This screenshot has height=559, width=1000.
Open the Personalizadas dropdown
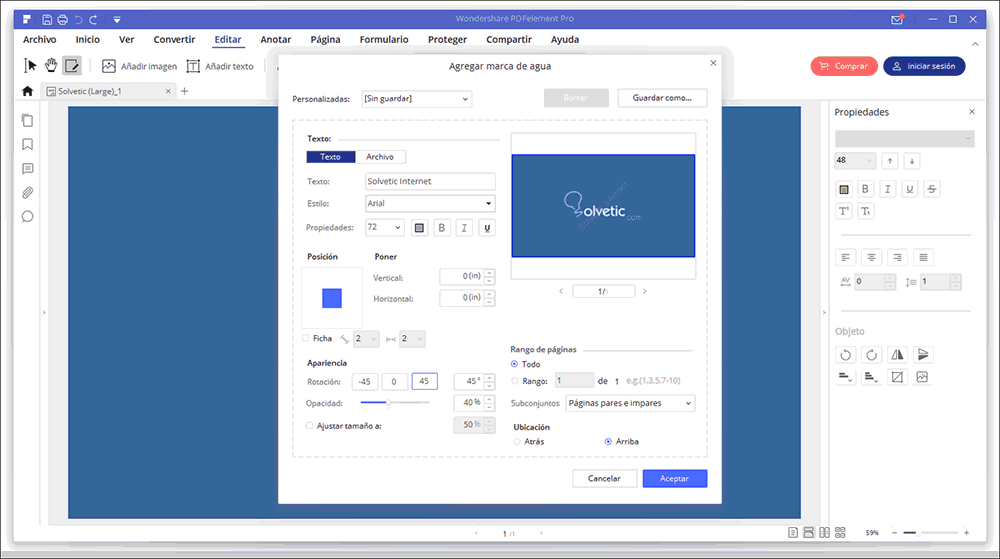coord(416,99)
